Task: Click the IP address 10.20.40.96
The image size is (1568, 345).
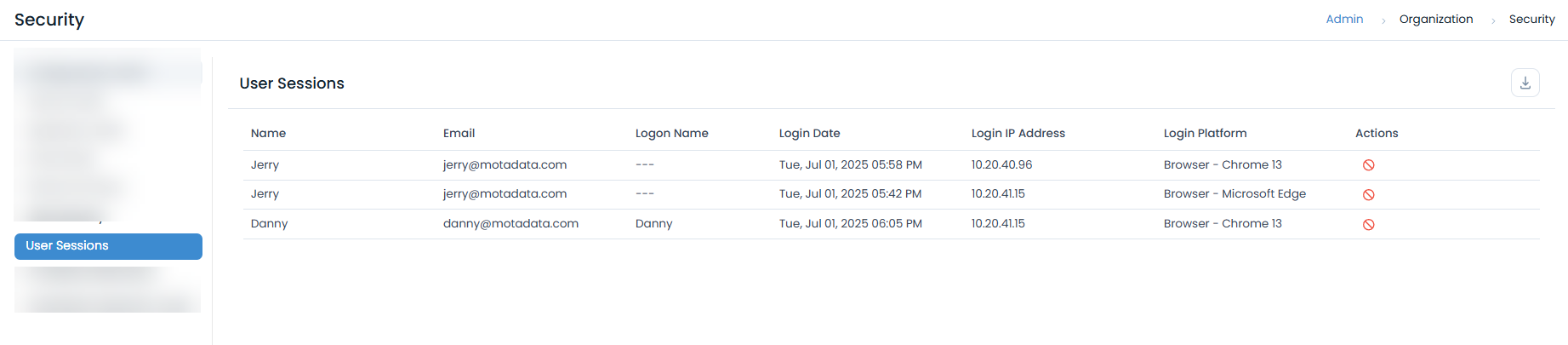Action: (1001, 164)
